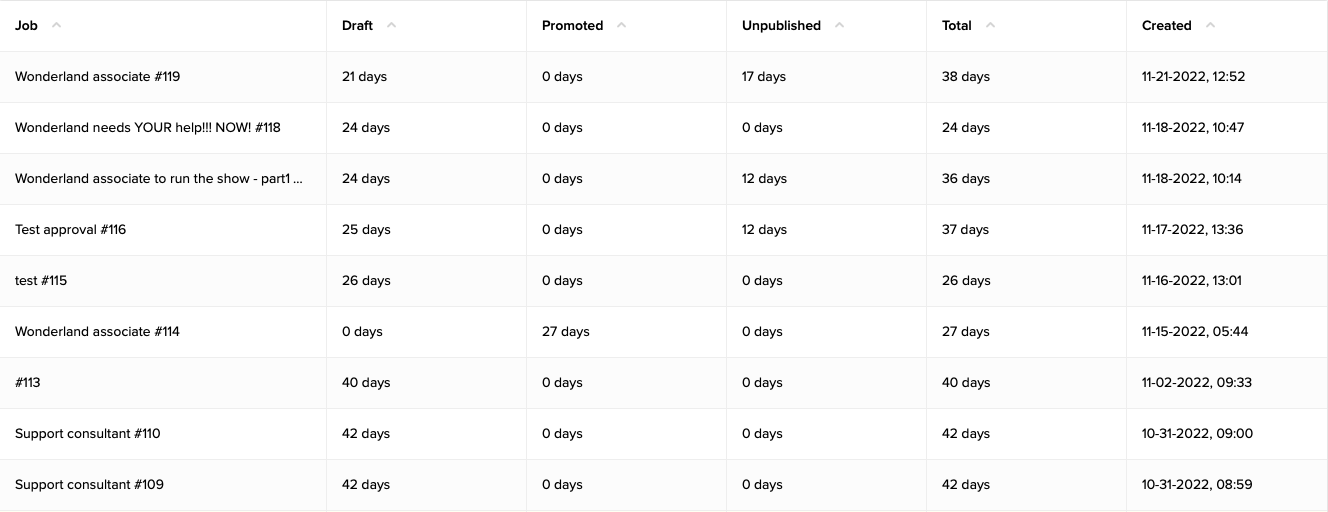This screenshot has height=512, width=1328.
Task: Open the Wonderland associate #119 job
Action: tap(97, 77)
